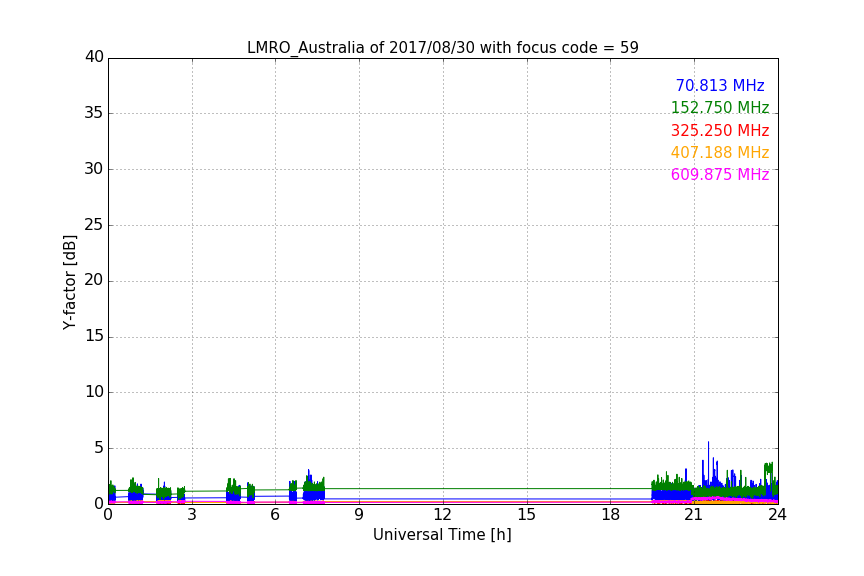Select the blue 70.813 MHz legend label
Viewport: 864px width, 576px height.
pos(720,86)
